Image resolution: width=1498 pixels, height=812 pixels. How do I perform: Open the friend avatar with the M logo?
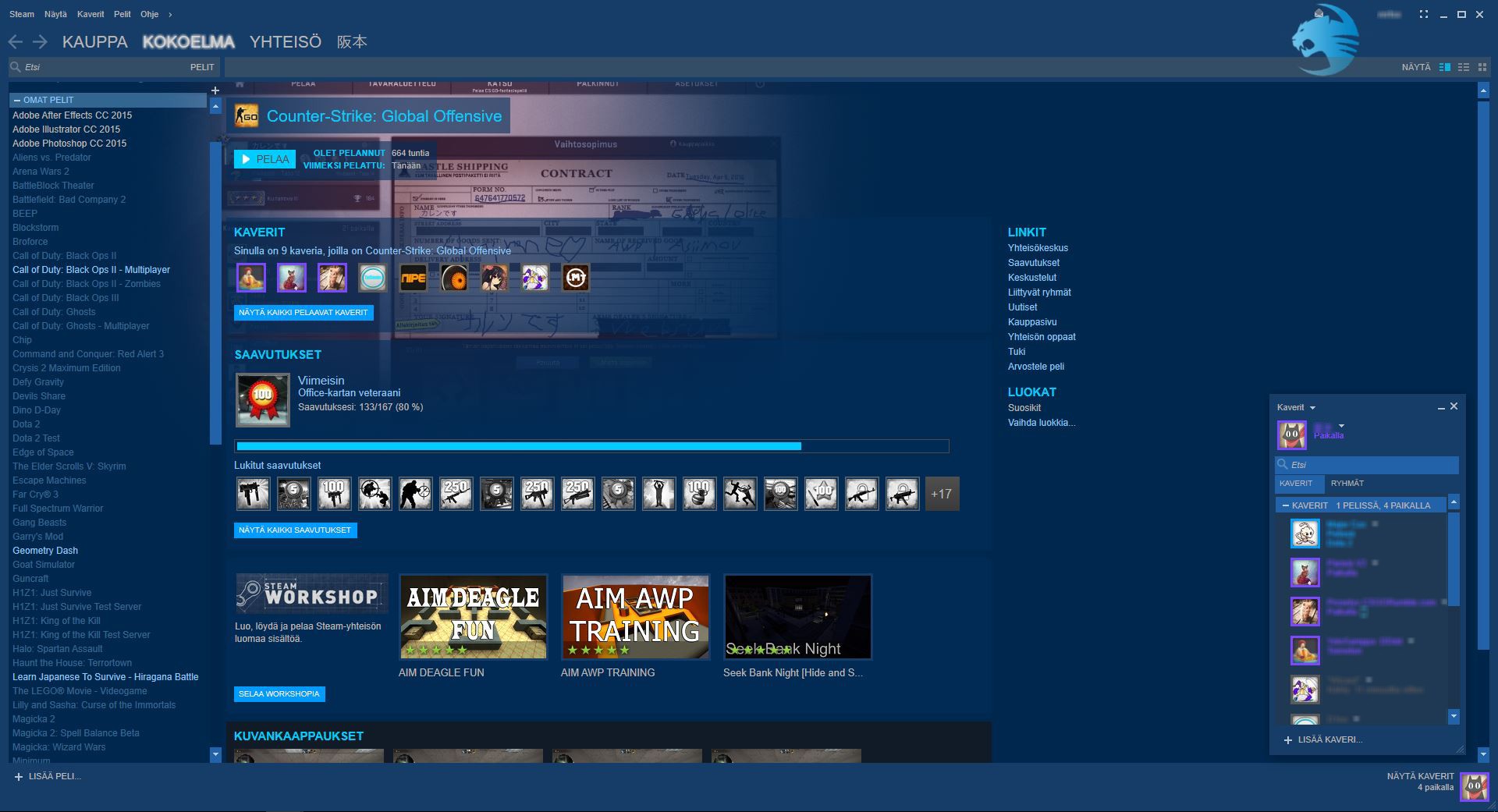tap(576, 278)
